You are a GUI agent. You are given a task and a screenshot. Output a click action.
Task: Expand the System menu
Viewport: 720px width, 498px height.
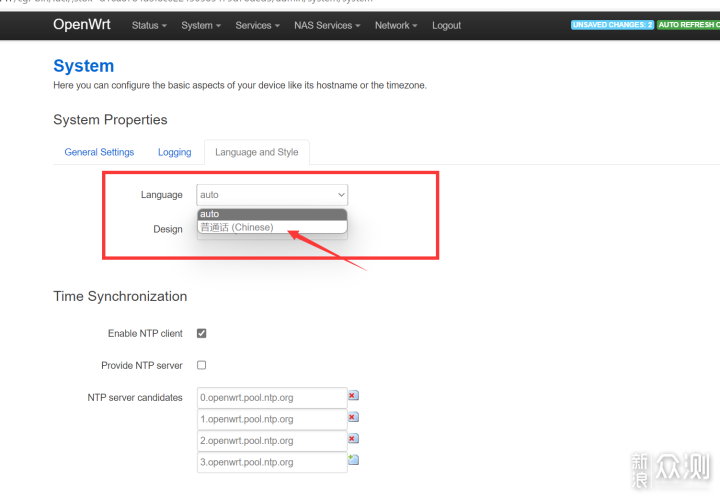tap(201, 26)
